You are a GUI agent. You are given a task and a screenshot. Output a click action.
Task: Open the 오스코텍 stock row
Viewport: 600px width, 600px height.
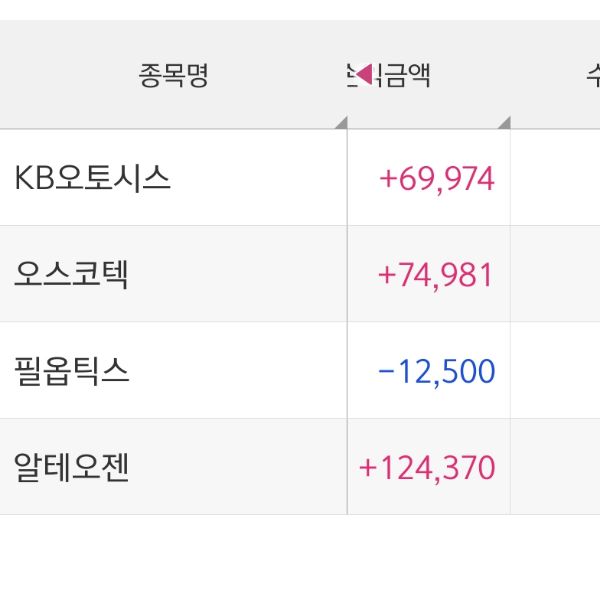pos(71,274)
